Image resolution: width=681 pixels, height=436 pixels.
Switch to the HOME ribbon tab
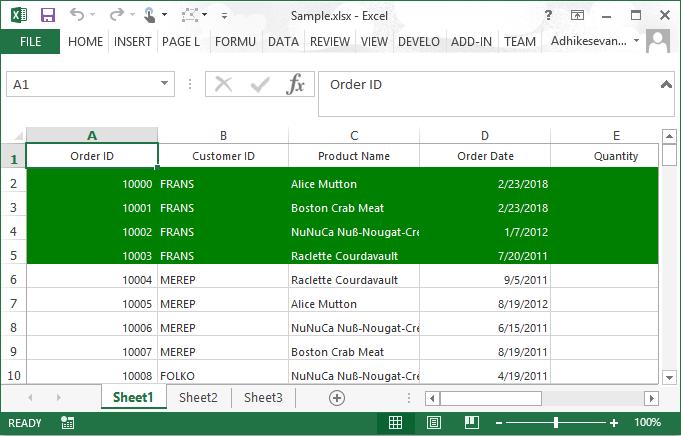click(x=85, y=42)
